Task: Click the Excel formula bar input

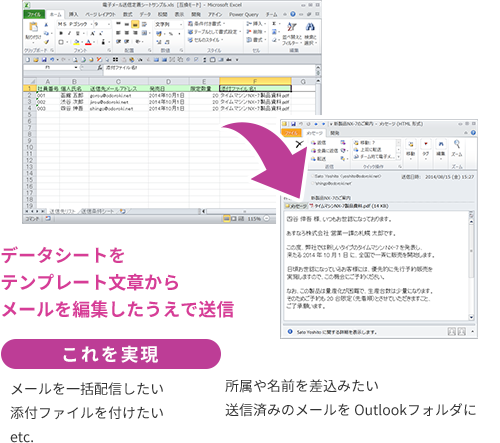Action: tap(209, 70)
